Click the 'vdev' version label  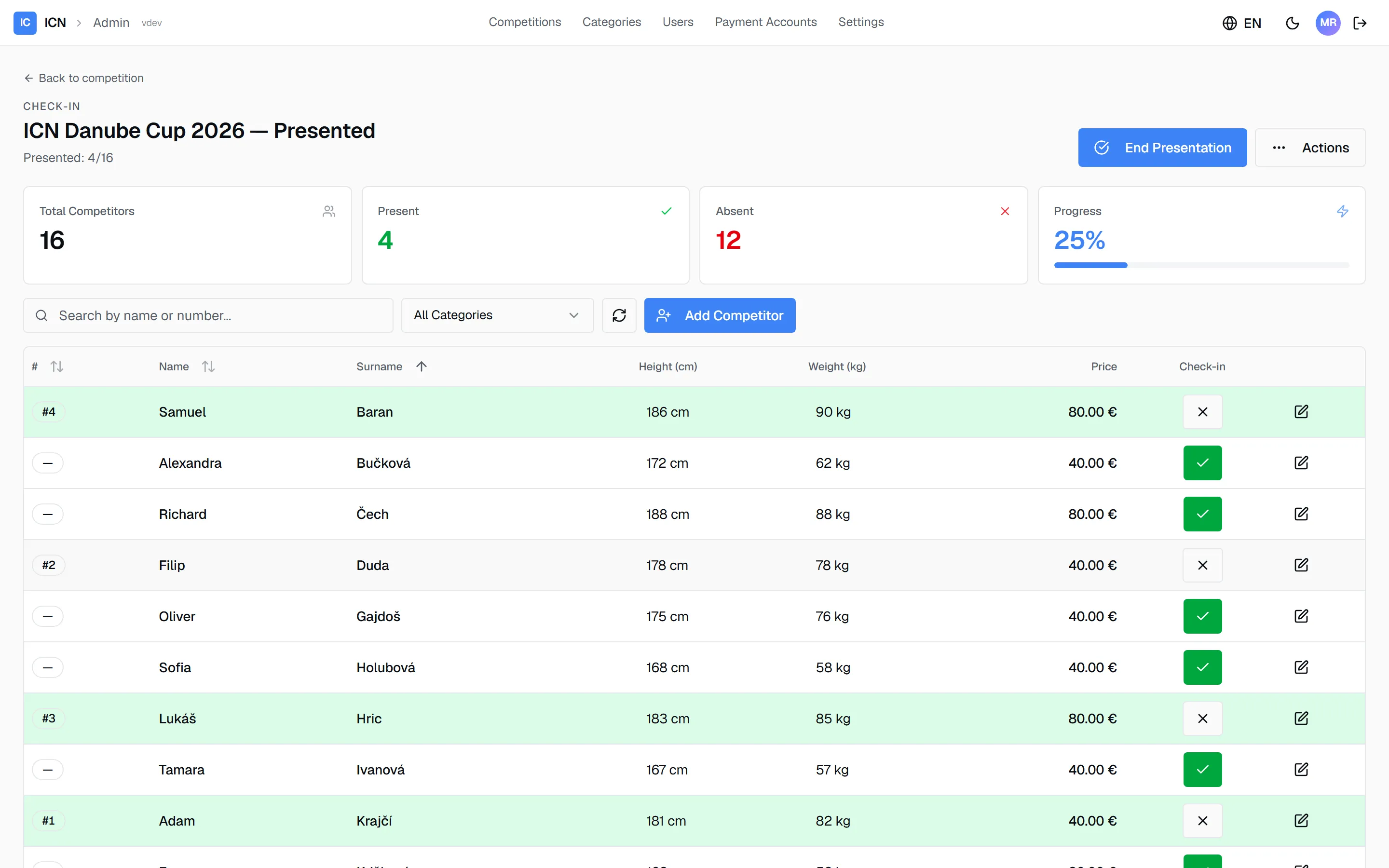[151, 23]
